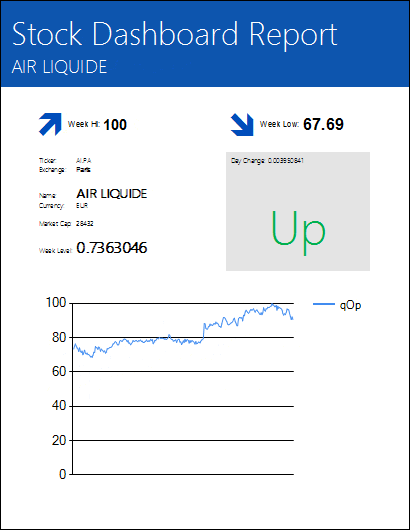The width and height of the screenshot is (410, 530).
Task: Select the AI.PA ticker value
Action: pos(83,161)
